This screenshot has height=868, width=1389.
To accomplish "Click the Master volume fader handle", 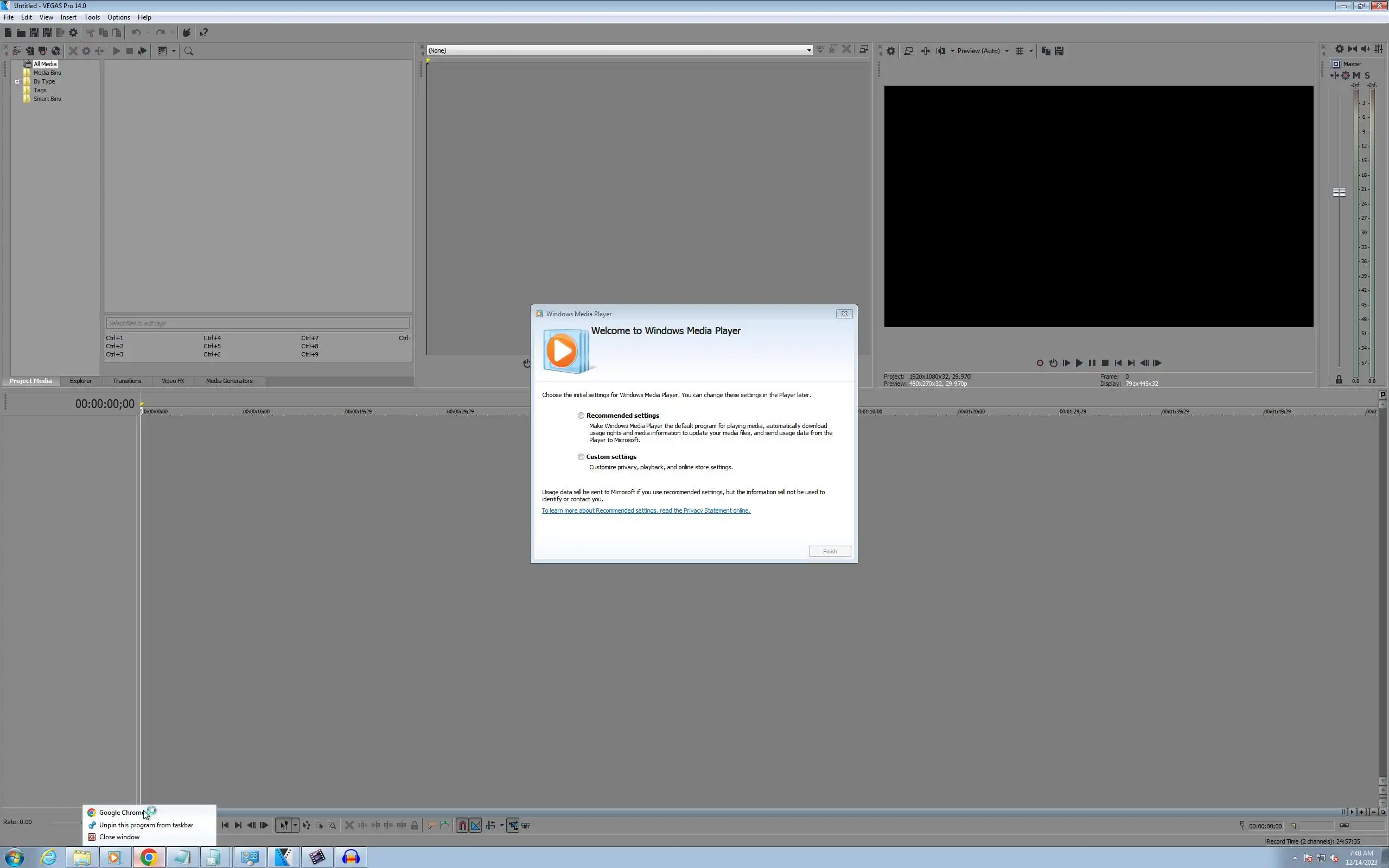I will coord(1339,192).
